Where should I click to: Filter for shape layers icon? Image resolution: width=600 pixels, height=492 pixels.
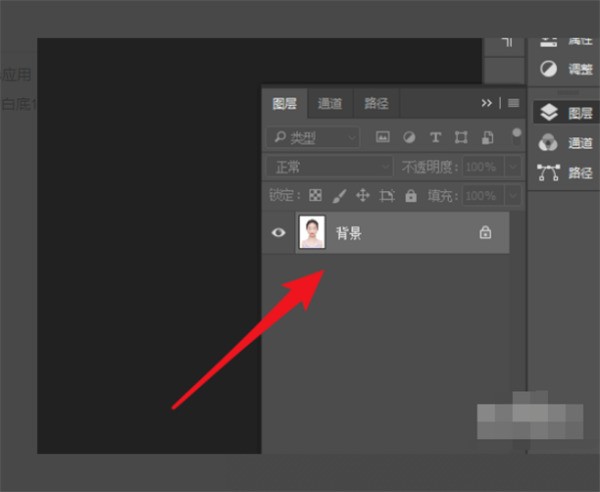[461, 137]
